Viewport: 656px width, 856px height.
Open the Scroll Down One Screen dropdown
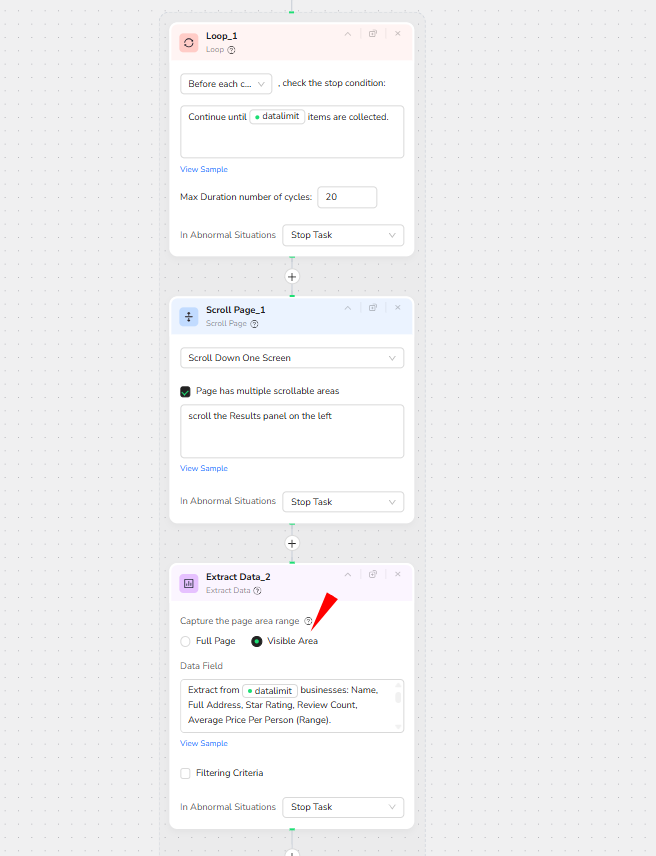coord(292,358)
